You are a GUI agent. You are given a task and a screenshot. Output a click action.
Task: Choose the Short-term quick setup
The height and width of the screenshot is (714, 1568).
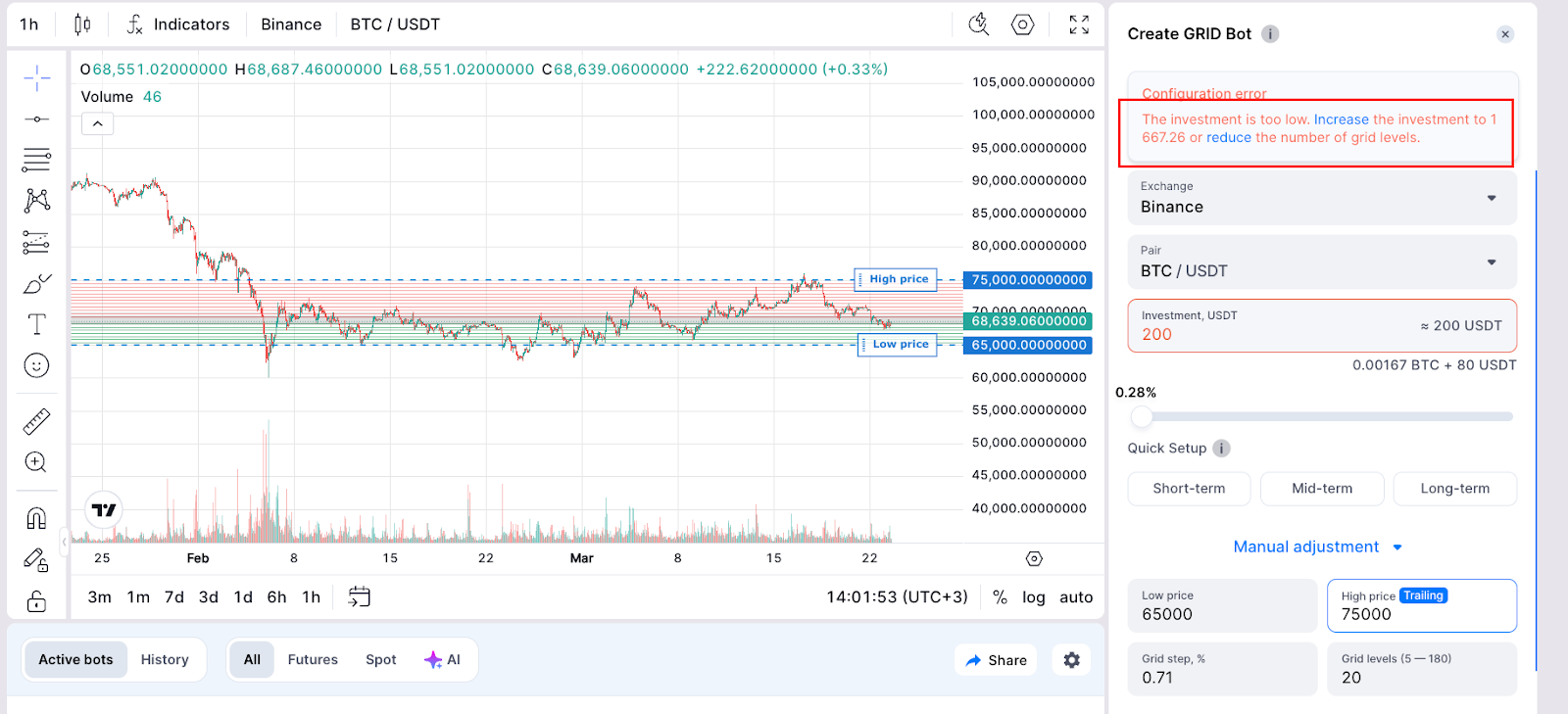tap(1189, 489)
